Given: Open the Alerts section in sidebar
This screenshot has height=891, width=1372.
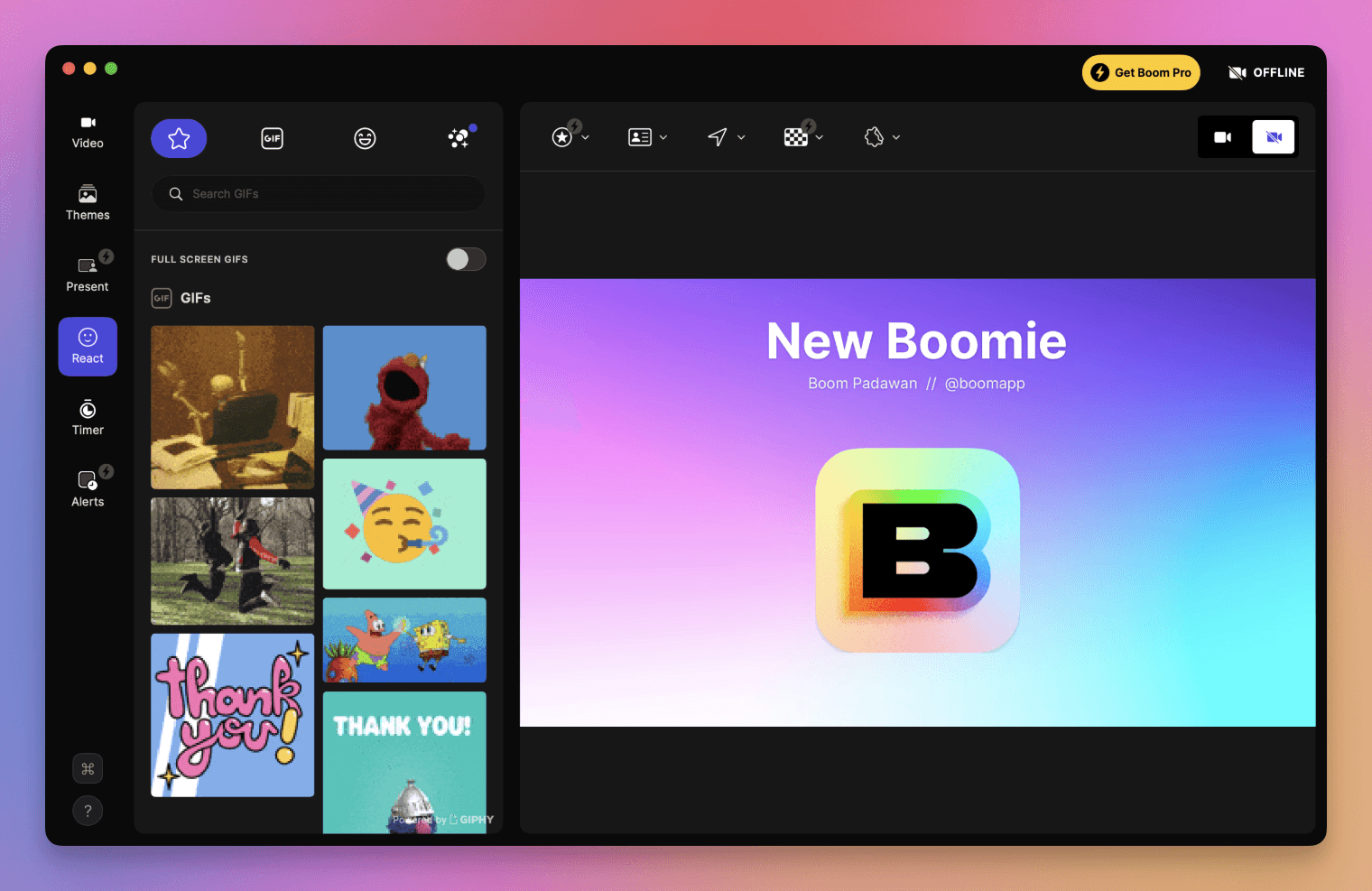Looking at the screenshot, I should 88,489.
